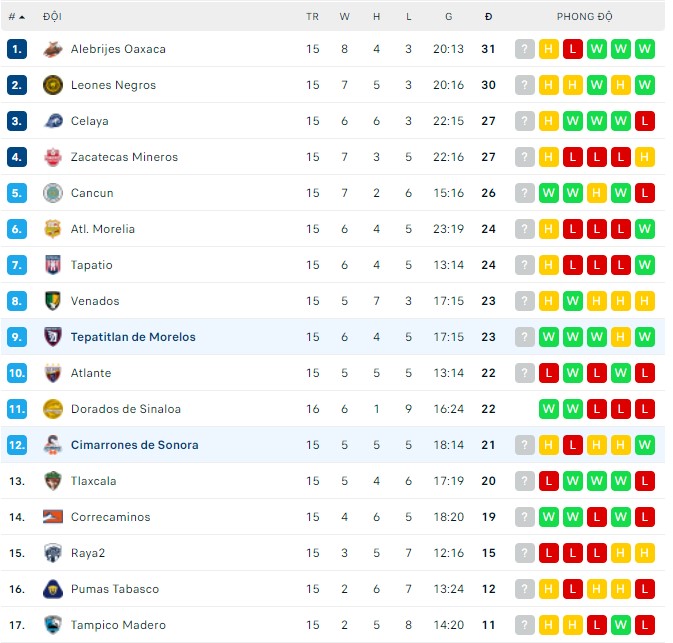This screenshot has width=673, height=643.
Task: Sort standings by the W column header
Action: pos(344,17)
